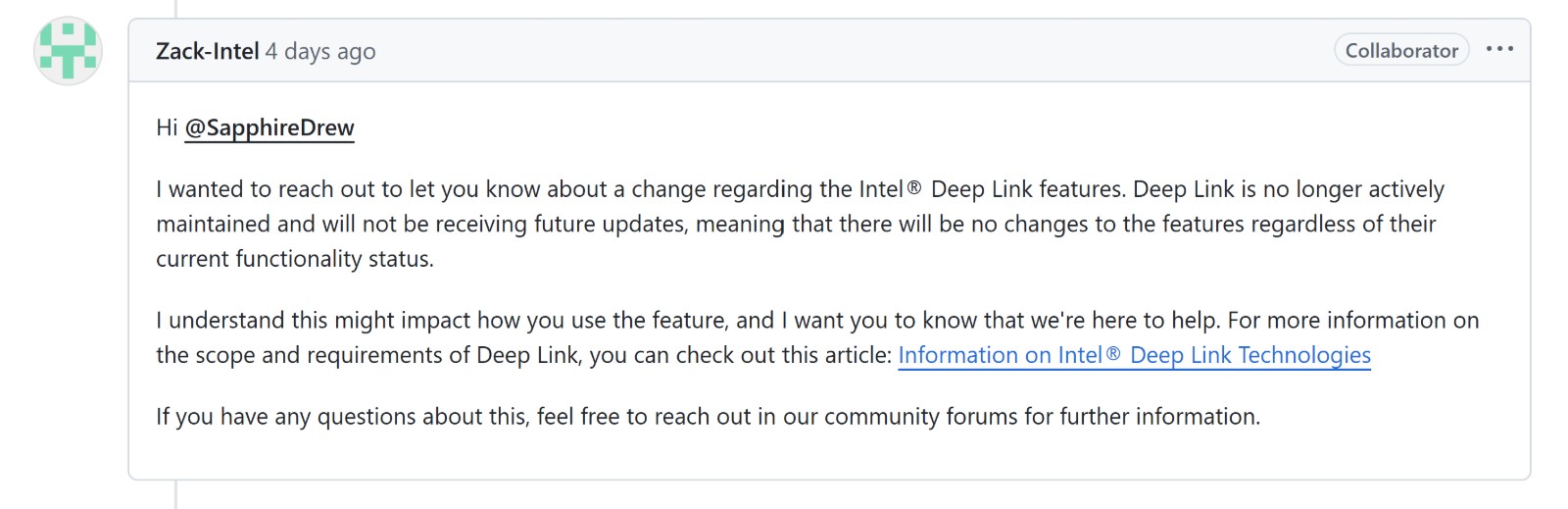
Task: Click the 'current functionality status.' text line
Action: [294, 259]
